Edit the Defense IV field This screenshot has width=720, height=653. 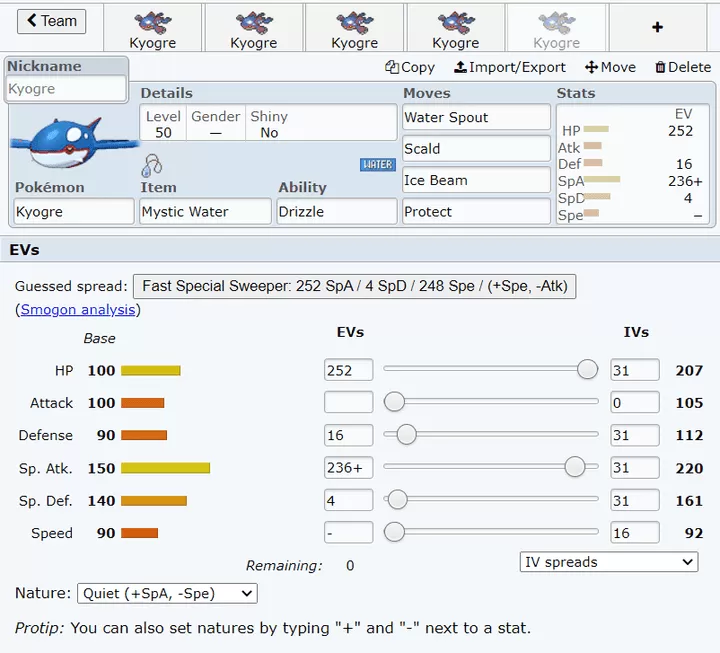(635, 435)
